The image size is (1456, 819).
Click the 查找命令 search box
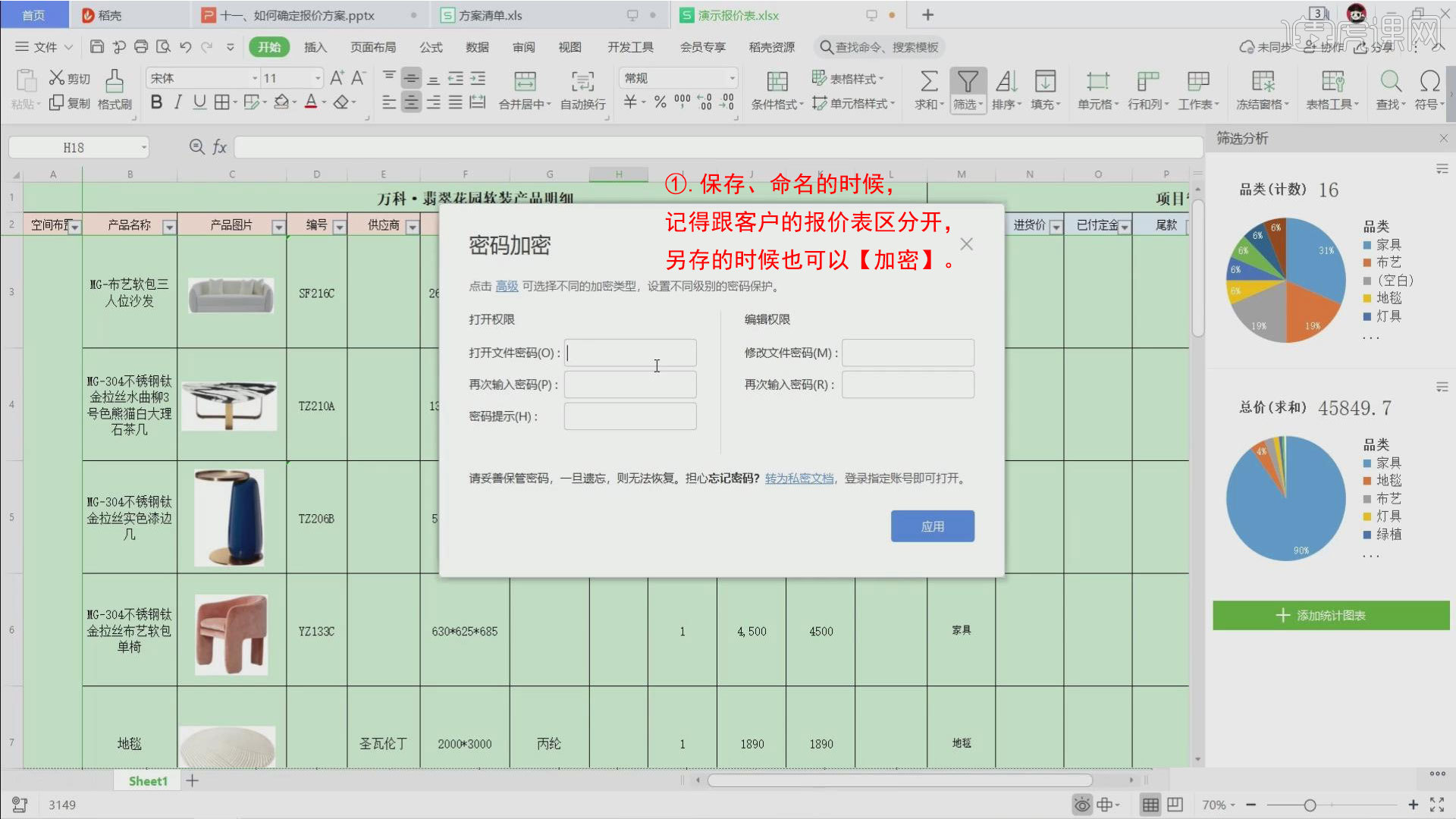[880, 47]
